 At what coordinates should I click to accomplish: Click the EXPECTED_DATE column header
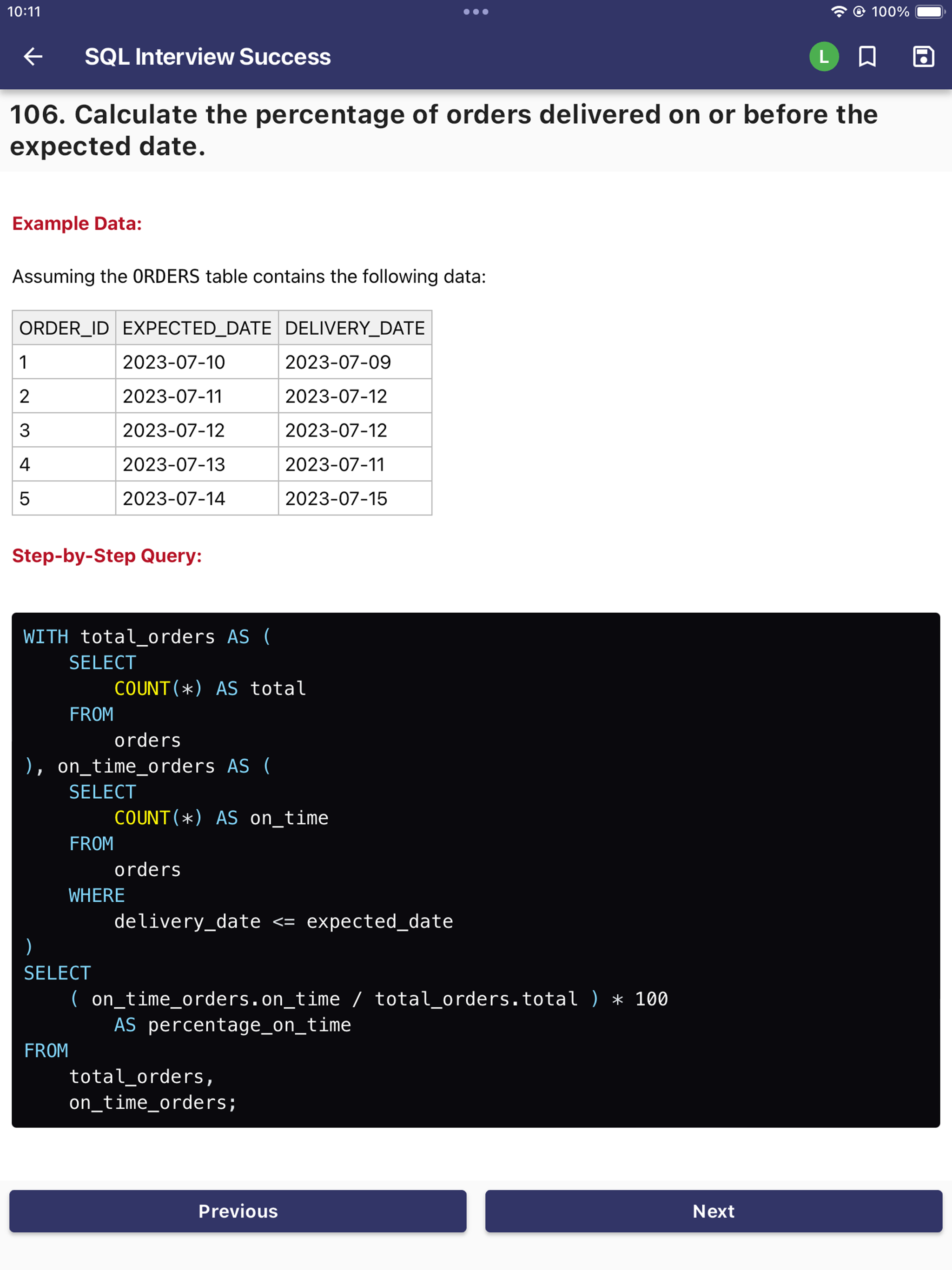[197, 328]
